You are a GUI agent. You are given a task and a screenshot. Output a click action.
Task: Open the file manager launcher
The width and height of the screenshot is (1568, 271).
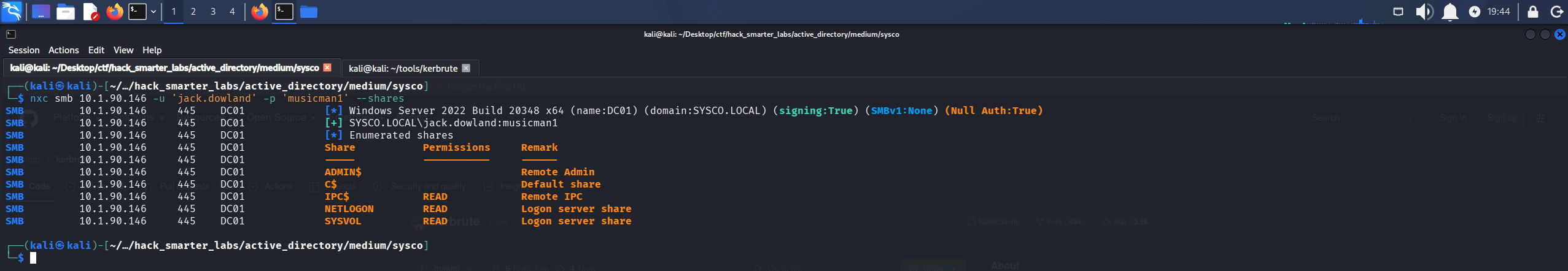pyautogui.click(x=65, y=11)
